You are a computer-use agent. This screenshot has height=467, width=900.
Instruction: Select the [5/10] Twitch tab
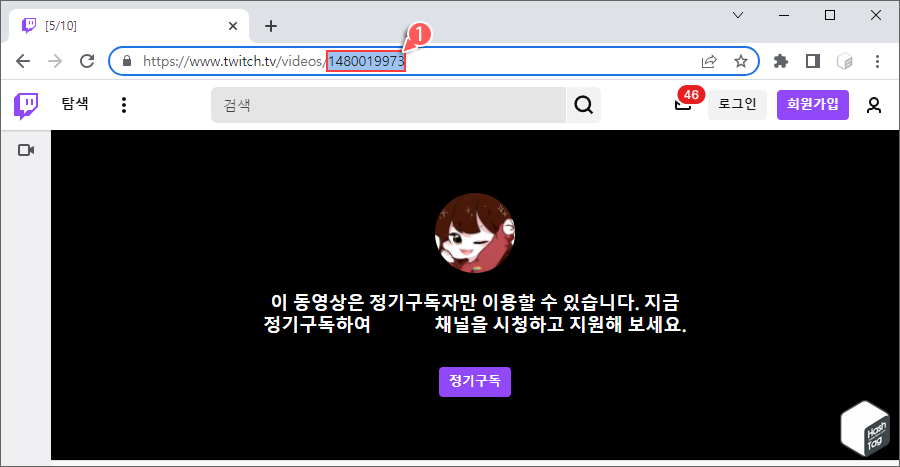[129, 26]
